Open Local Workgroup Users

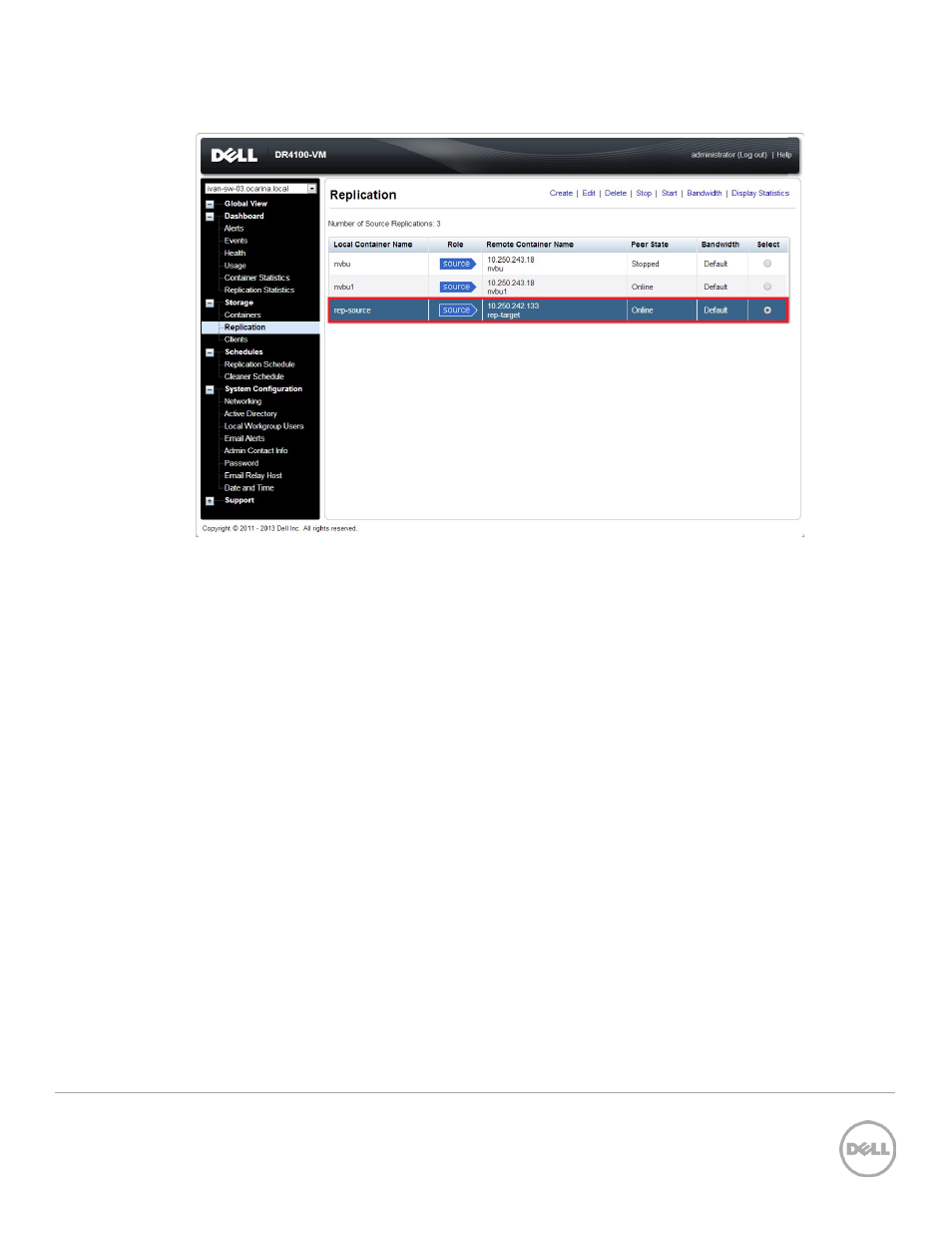point(263,426)
